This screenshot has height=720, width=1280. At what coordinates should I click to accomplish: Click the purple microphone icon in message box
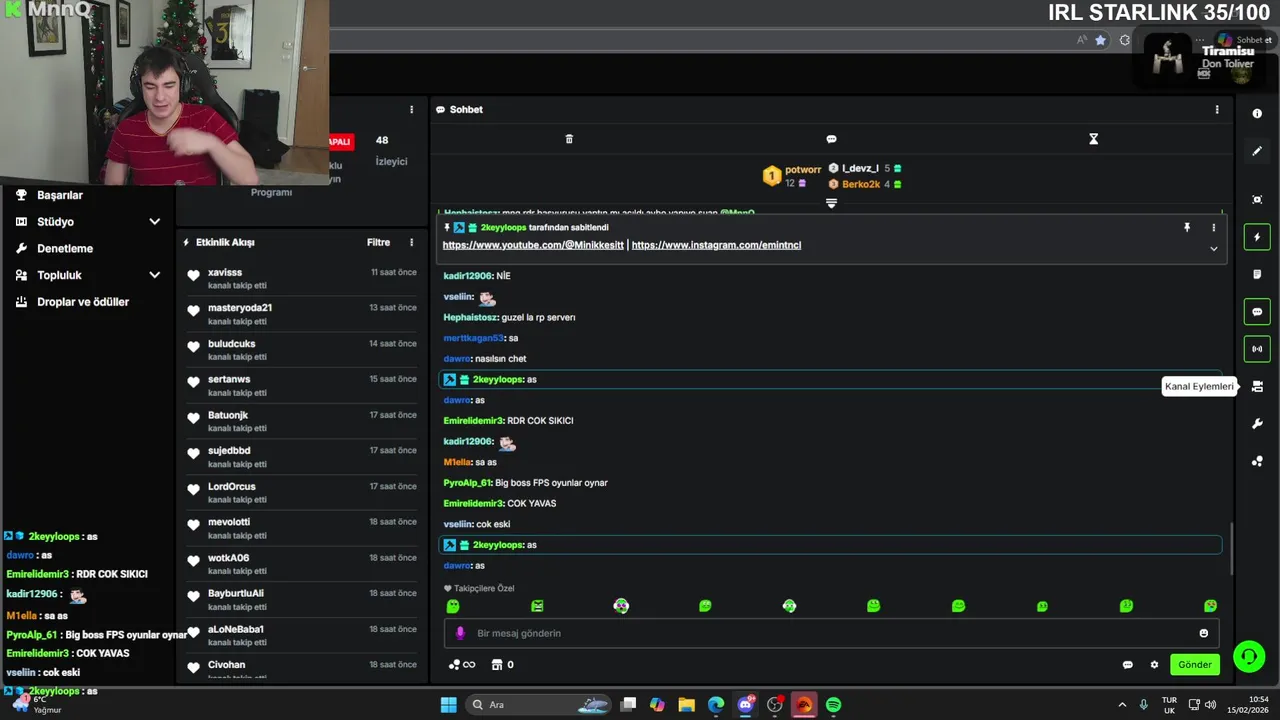tap(460, 633)
